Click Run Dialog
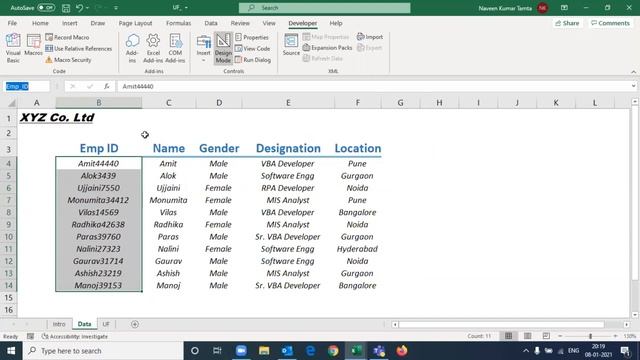The height and width of the screenshot is (360, 640). coord(253,60)
